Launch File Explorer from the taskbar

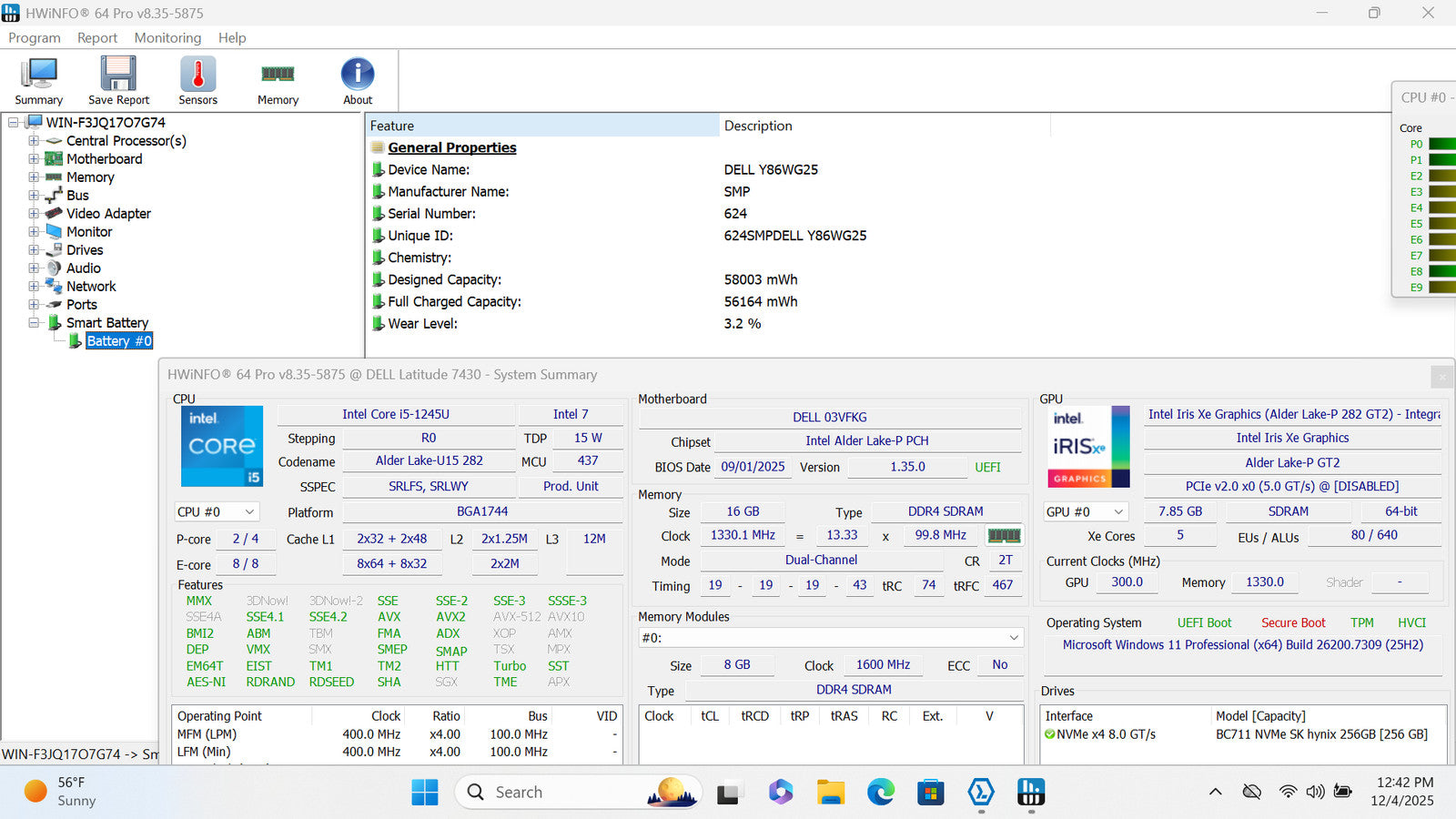(830, 793)
